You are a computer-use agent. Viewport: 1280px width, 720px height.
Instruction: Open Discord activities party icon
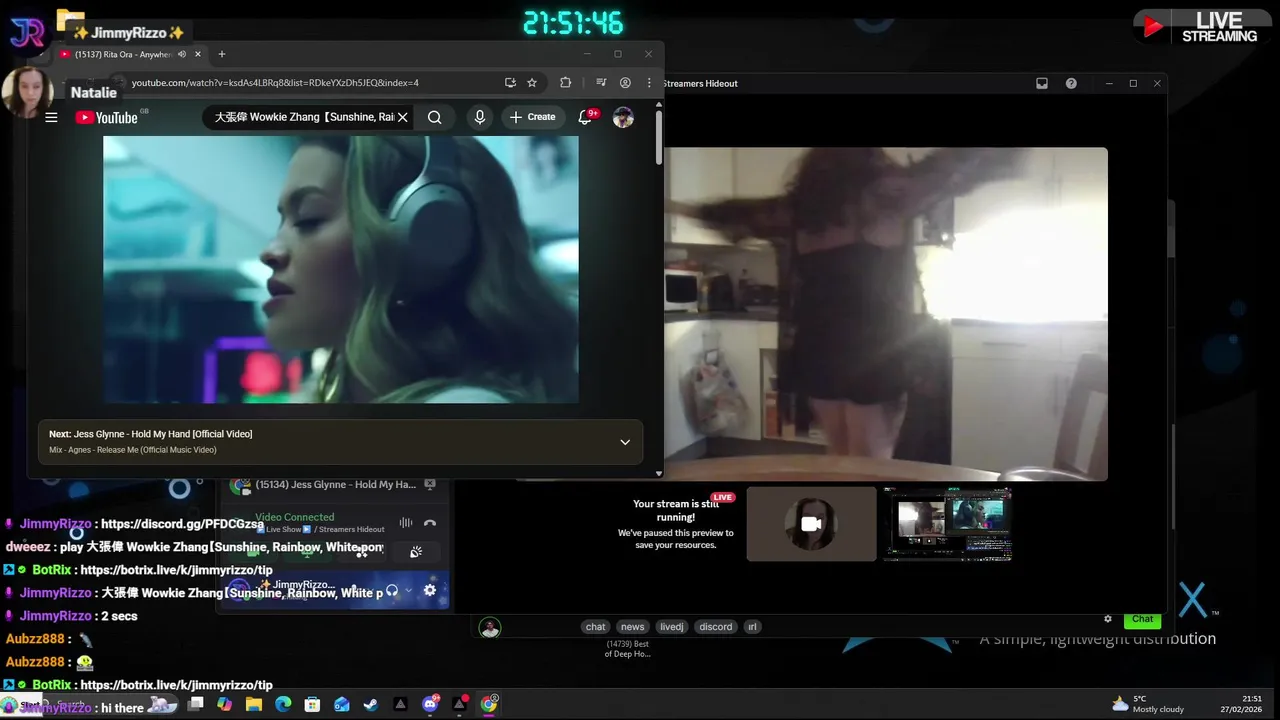[x=416, y=552]
